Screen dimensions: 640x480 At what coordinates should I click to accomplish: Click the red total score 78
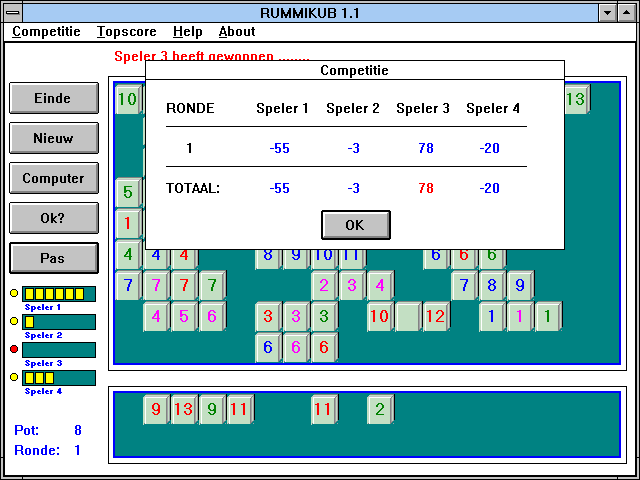point(426,188)
